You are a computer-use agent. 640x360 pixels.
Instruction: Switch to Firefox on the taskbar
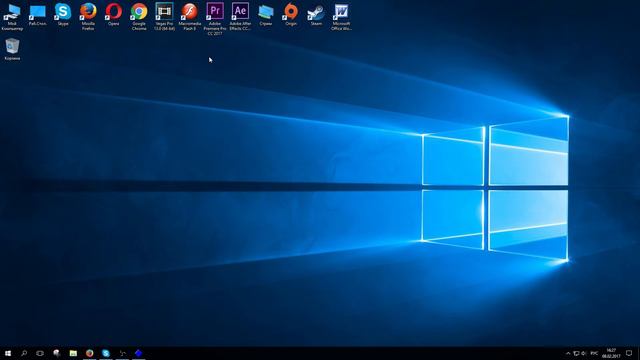click(x=89, y=353)
